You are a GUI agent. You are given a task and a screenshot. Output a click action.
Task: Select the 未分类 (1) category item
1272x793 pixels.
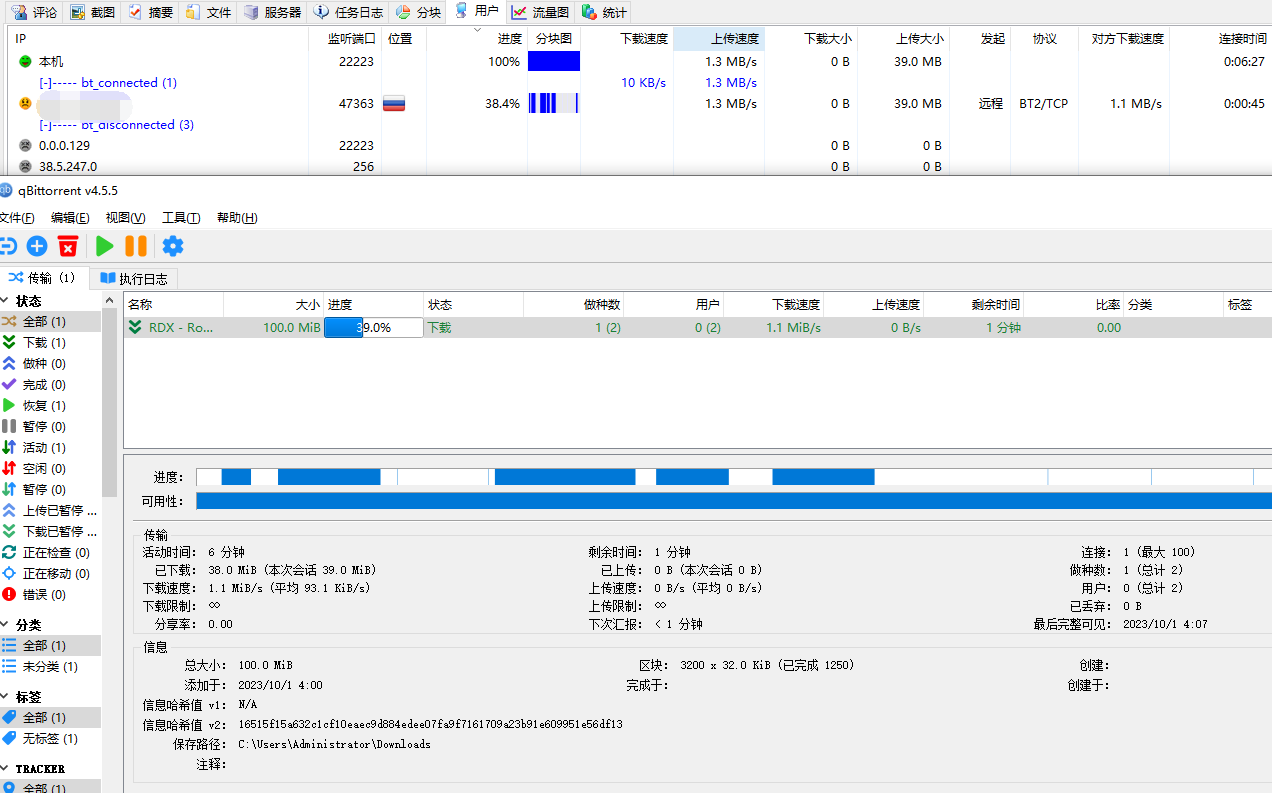pos(49,667)
